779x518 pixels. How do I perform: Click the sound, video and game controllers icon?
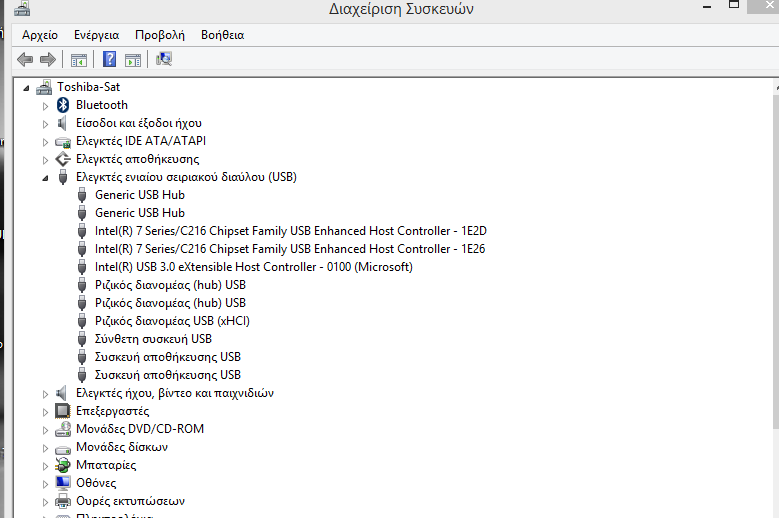(x=61, y=393)
